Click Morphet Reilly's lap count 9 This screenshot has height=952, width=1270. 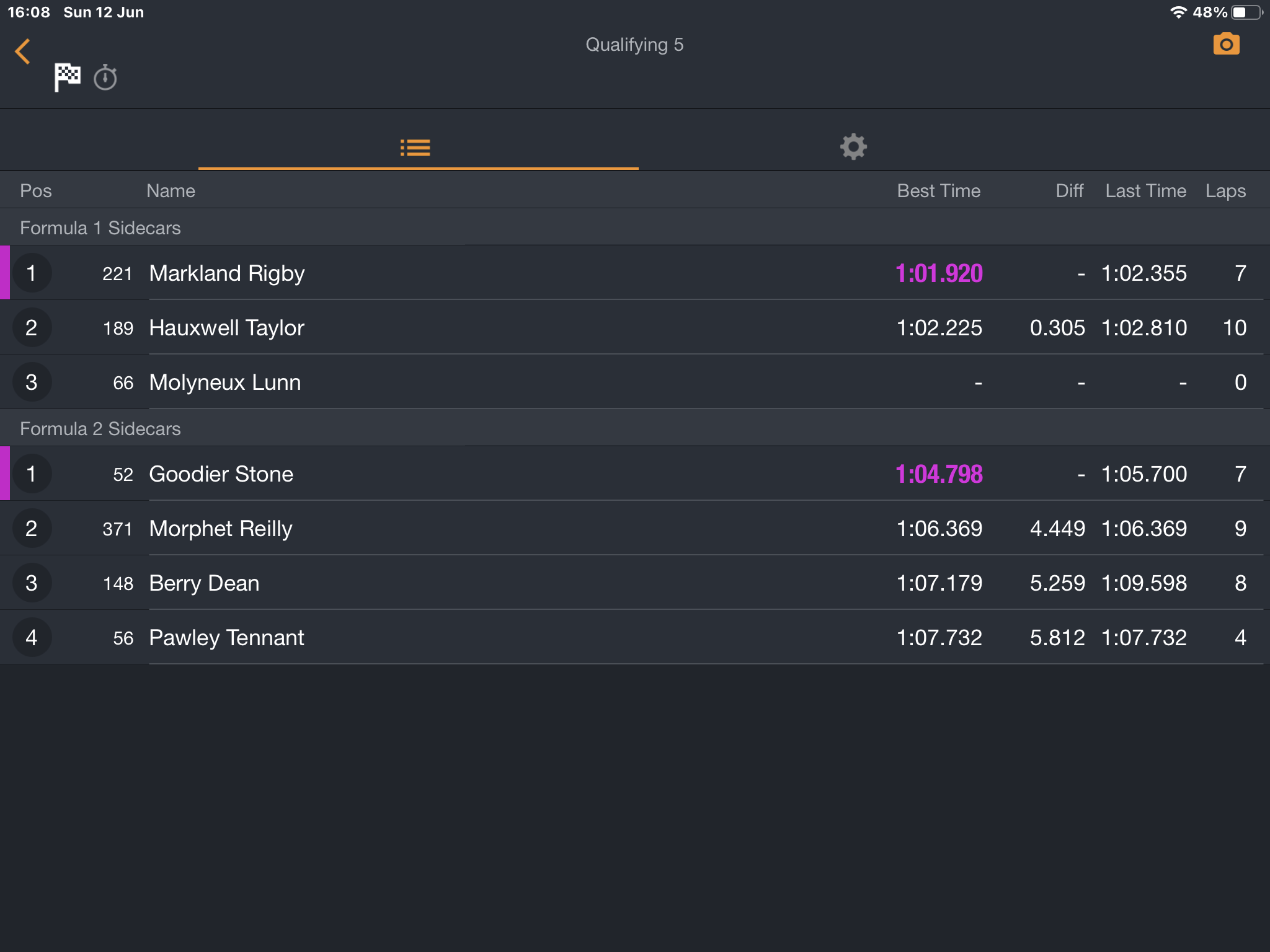[1240, 529]
